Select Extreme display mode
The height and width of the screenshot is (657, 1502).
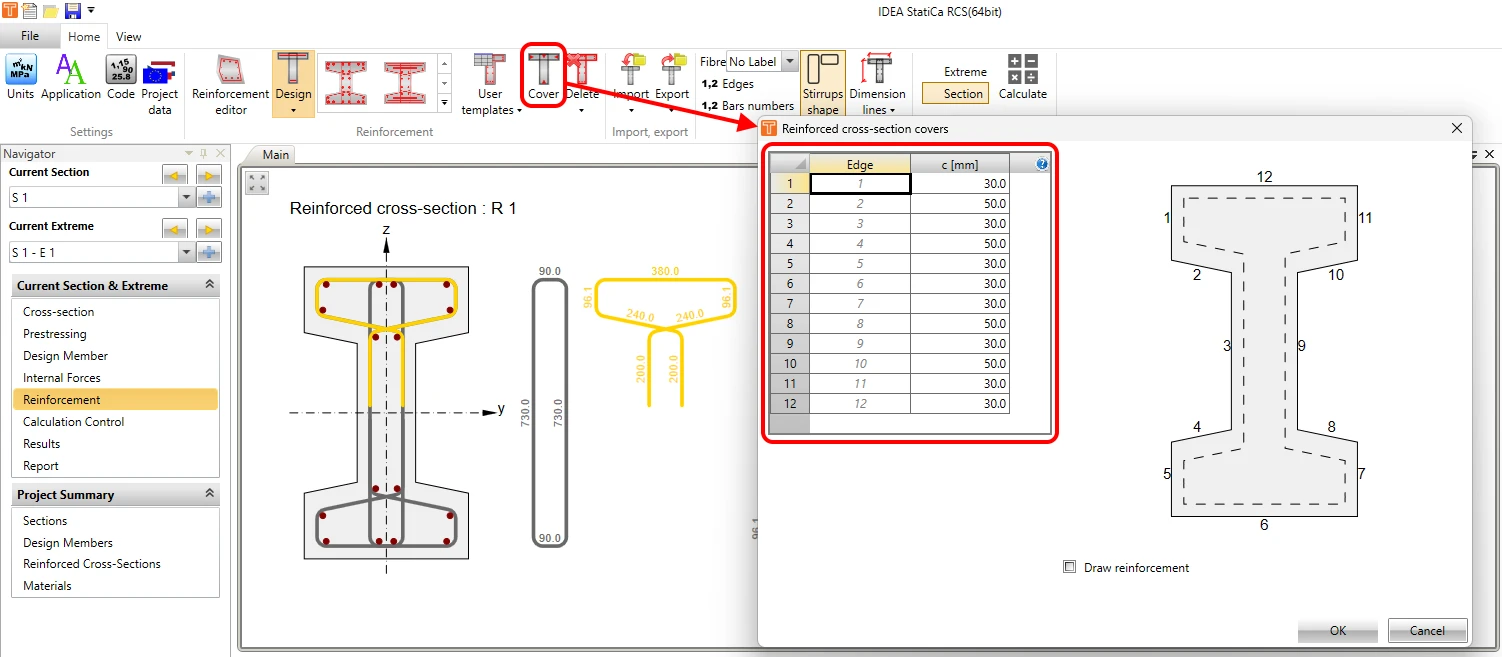coord(965,72)
